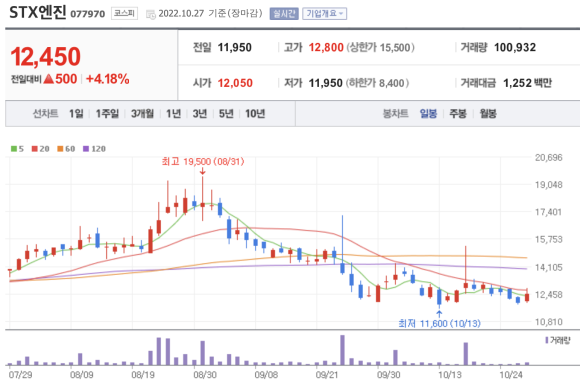Click the purple 120-day moving average swatch

[86, 149]
